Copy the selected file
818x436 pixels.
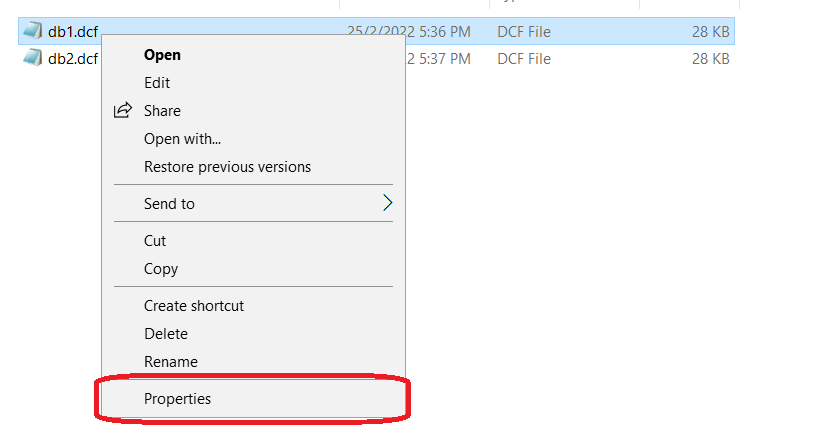(x=161, y=269)
